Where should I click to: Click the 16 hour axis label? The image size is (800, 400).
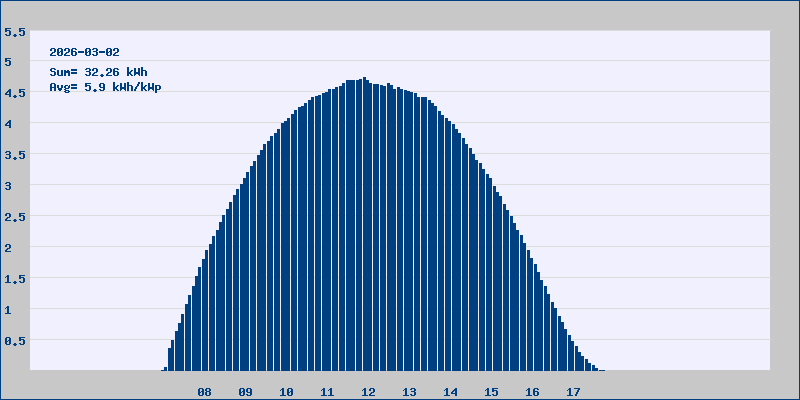pos(532,391)
